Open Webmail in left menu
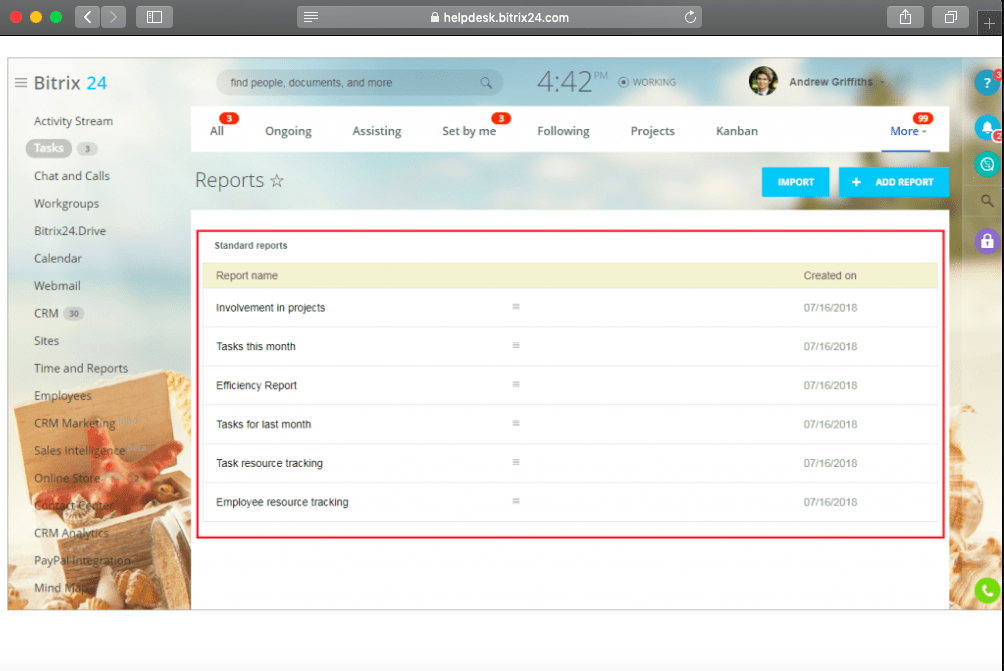This screenshot has height=671, width=1004. pos(57,286)
